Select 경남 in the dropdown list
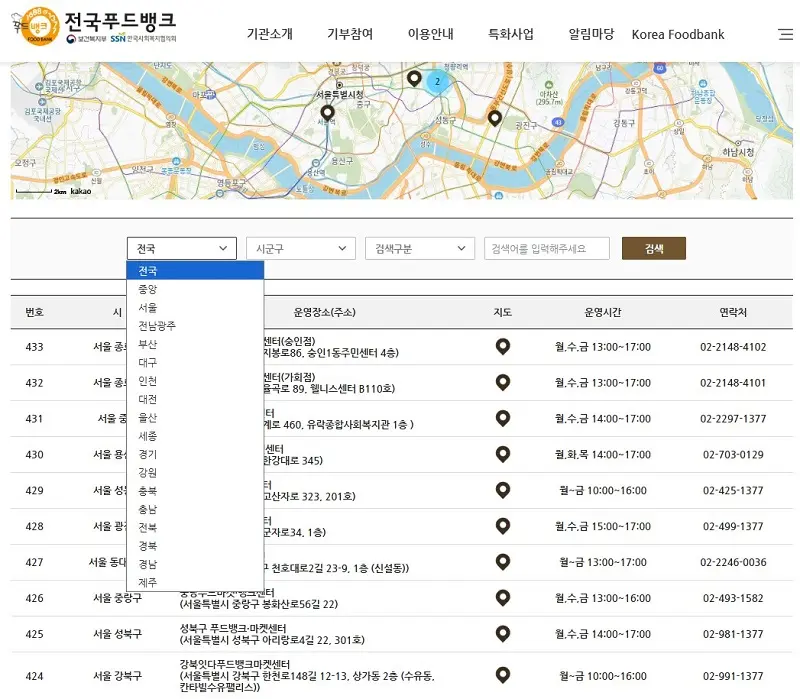Viewport: 800px width, 699px height. [x=195, y=564]
